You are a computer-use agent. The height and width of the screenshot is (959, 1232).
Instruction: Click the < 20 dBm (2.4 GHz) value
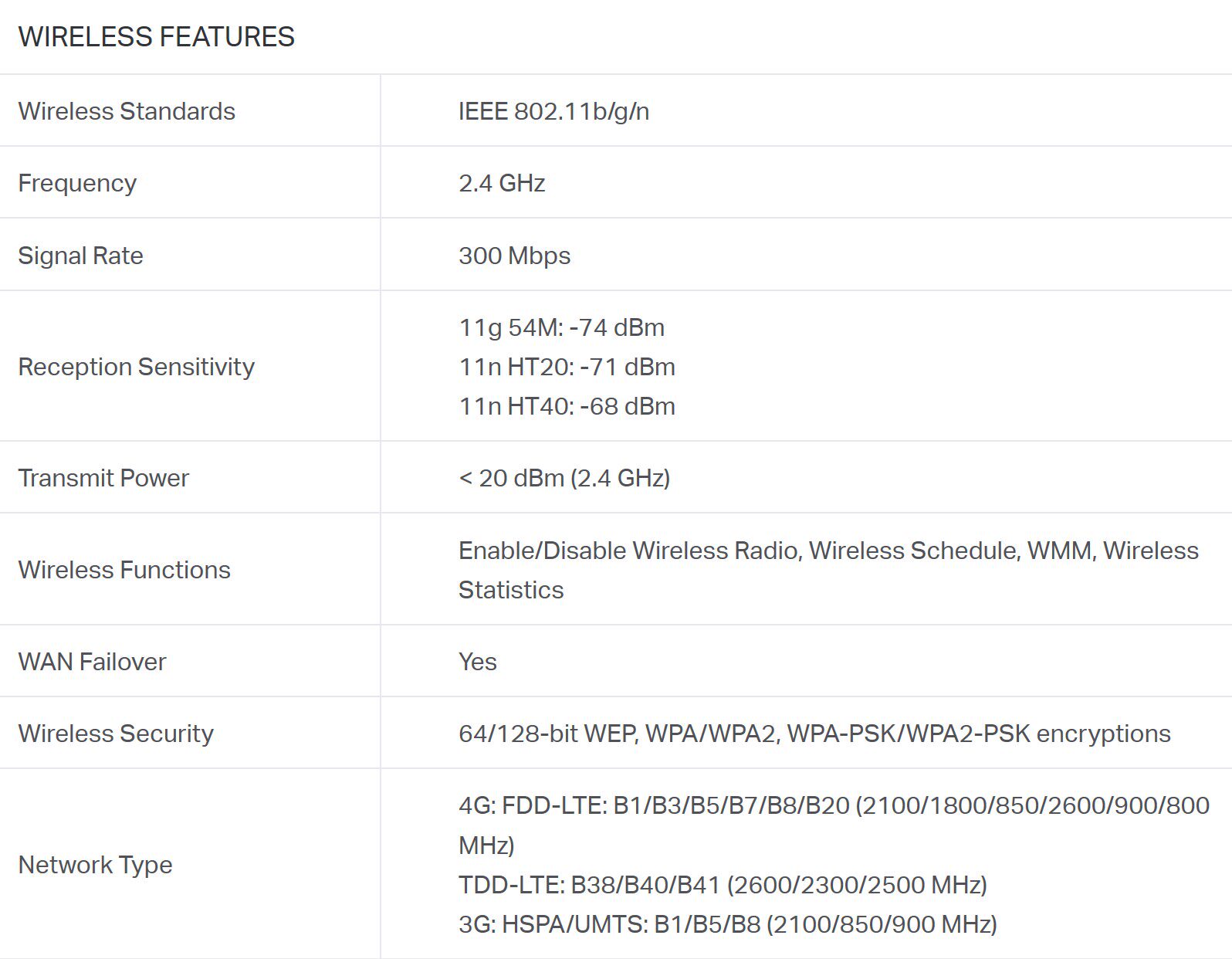pyautogui.click(x=564, y=478)
